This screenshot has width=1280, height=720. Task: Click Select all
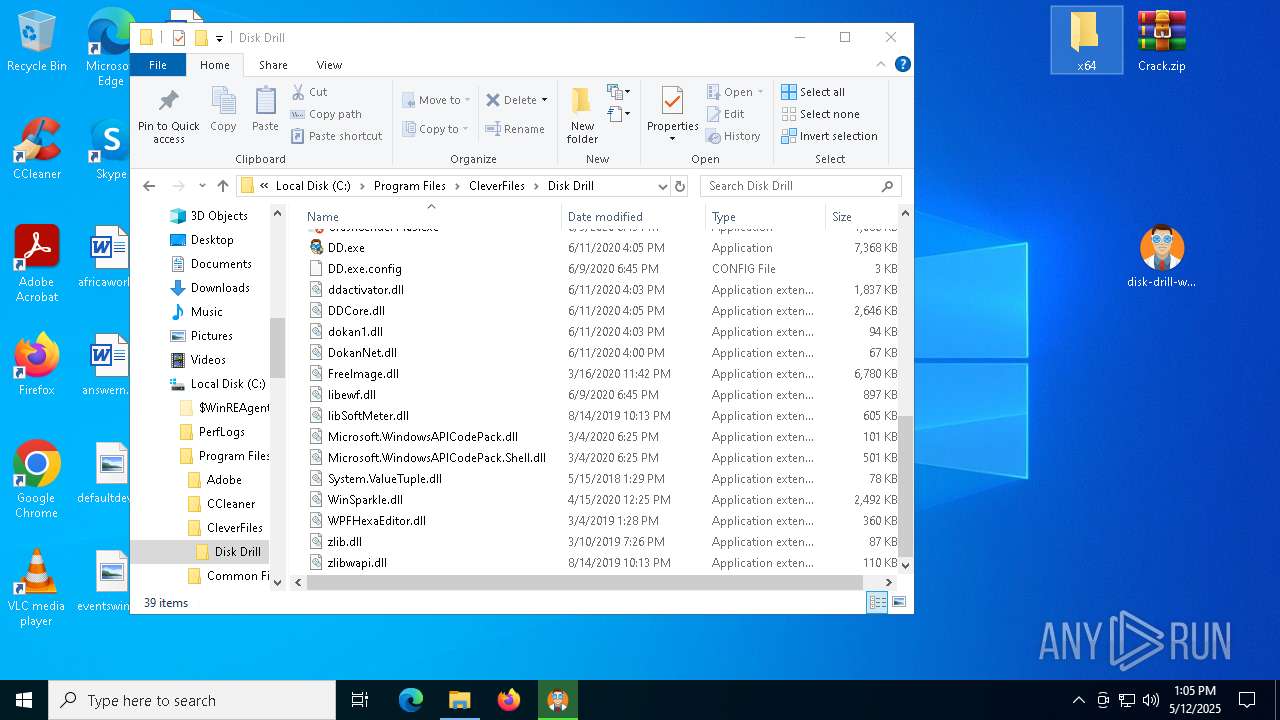click(813, 92)
